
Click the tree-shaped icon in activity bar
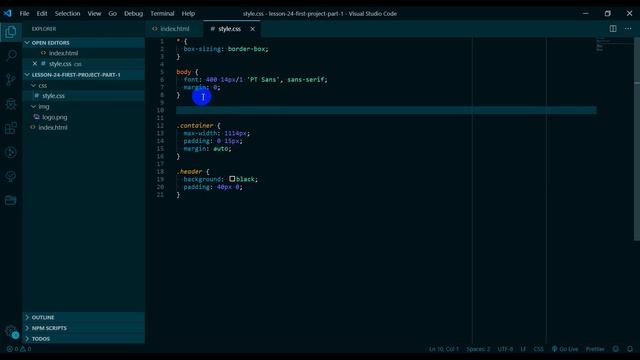click(11, 176)
